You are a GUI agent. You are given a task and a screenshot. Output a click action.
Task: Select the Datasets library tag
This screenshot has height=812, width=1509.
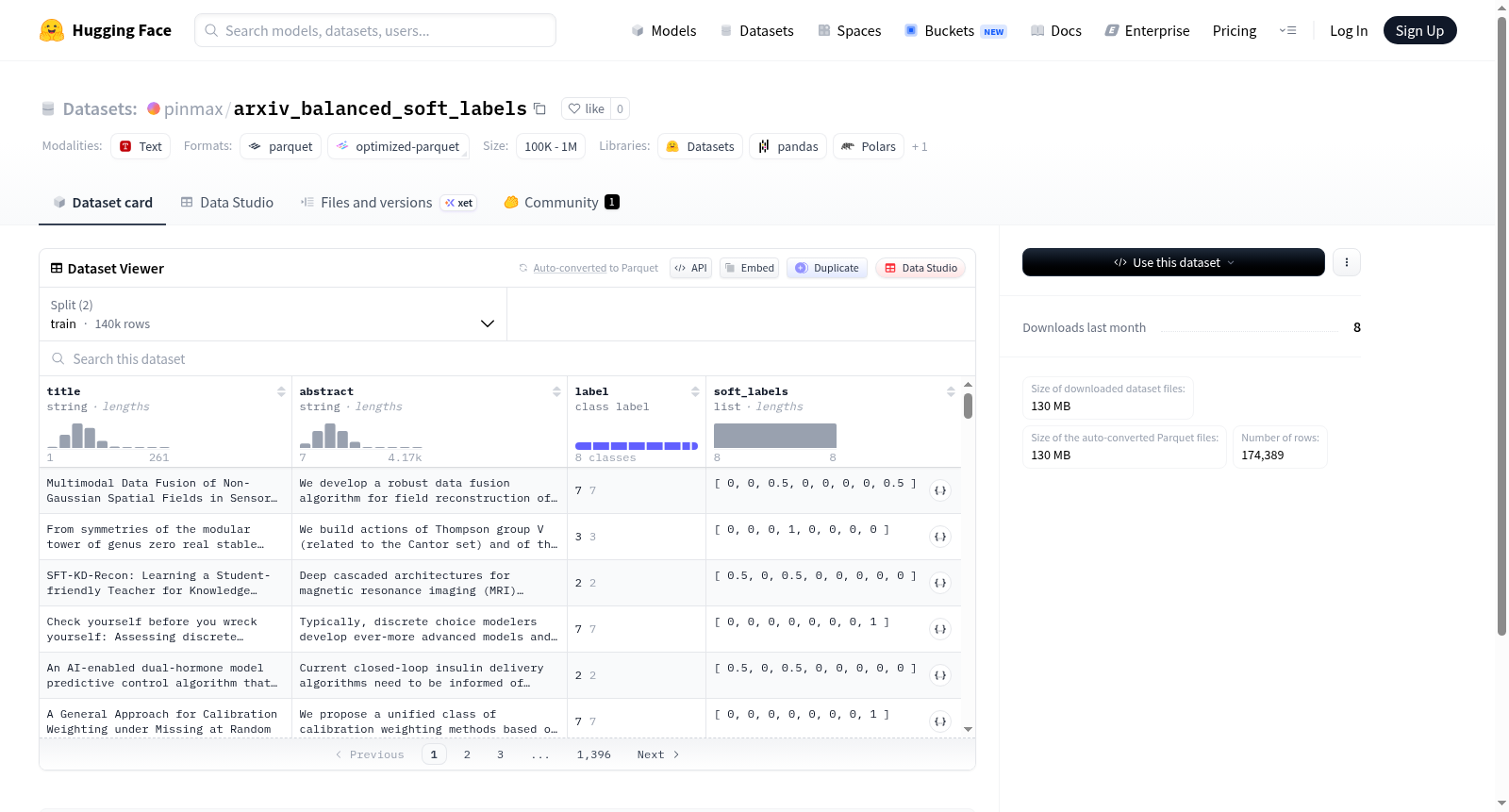click(701, 146)
